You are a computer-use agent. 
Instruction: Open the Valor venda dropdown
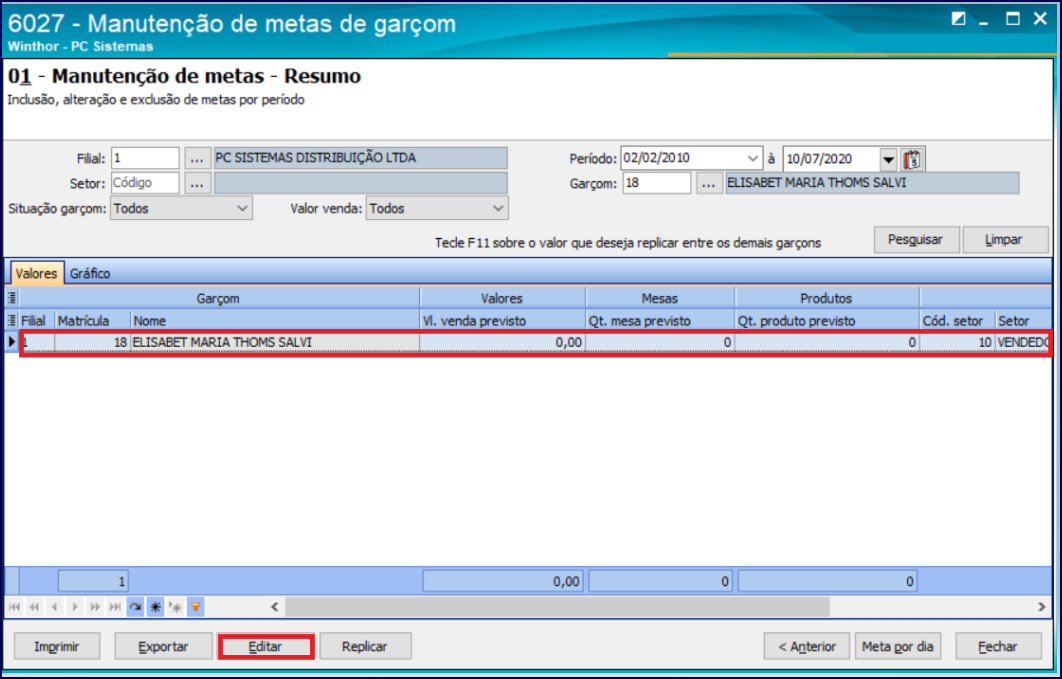coord(437,209)
